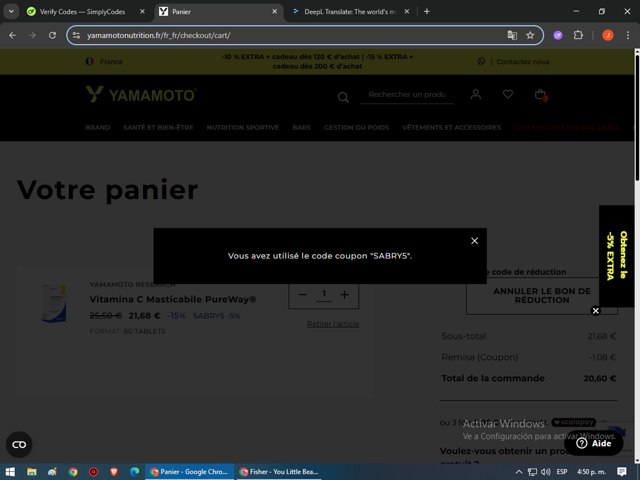The image size is (640, 480).
Task: Go back to the previous page in Chrome
Action: (13, 36)
